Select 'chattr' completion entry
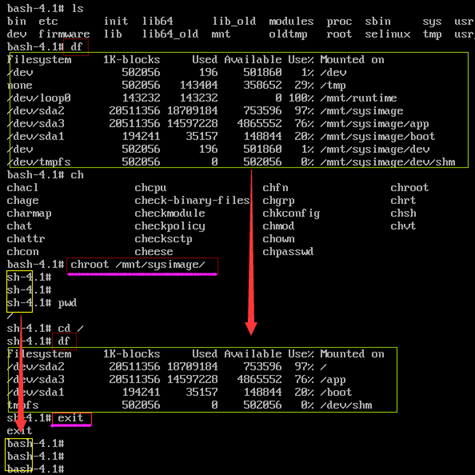475x475 pixels. click(x=26, y=239)
